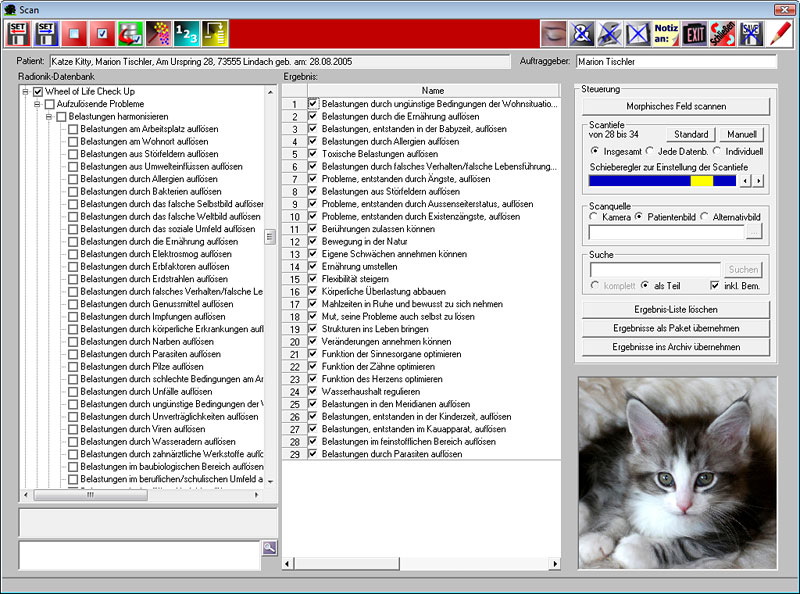The height and width of the screenshot is (594, 800).
Task: Click the Schließen toolbar icon
Action: 723,34
